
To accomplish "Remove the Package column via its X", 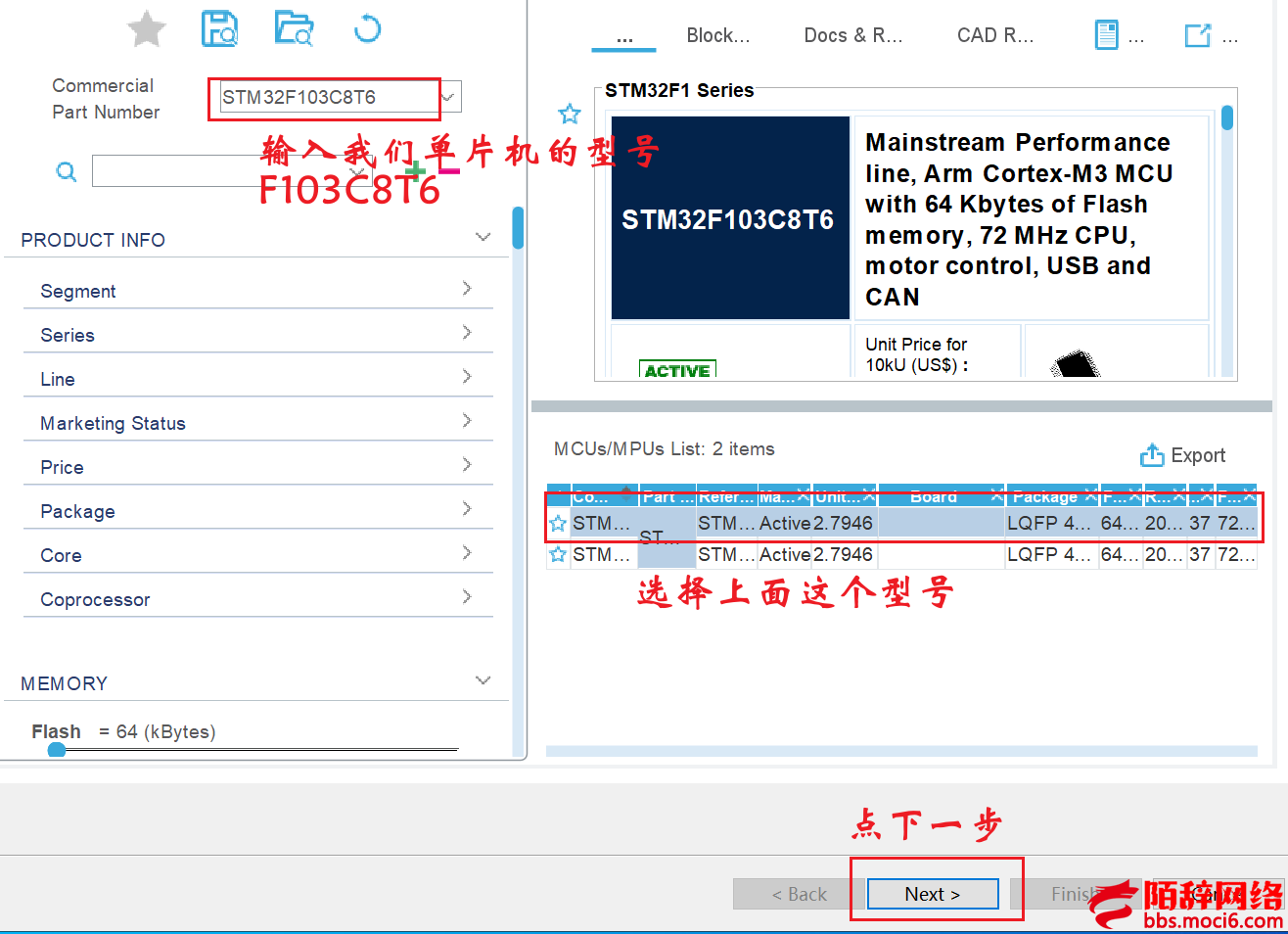I will point(1091,496).
